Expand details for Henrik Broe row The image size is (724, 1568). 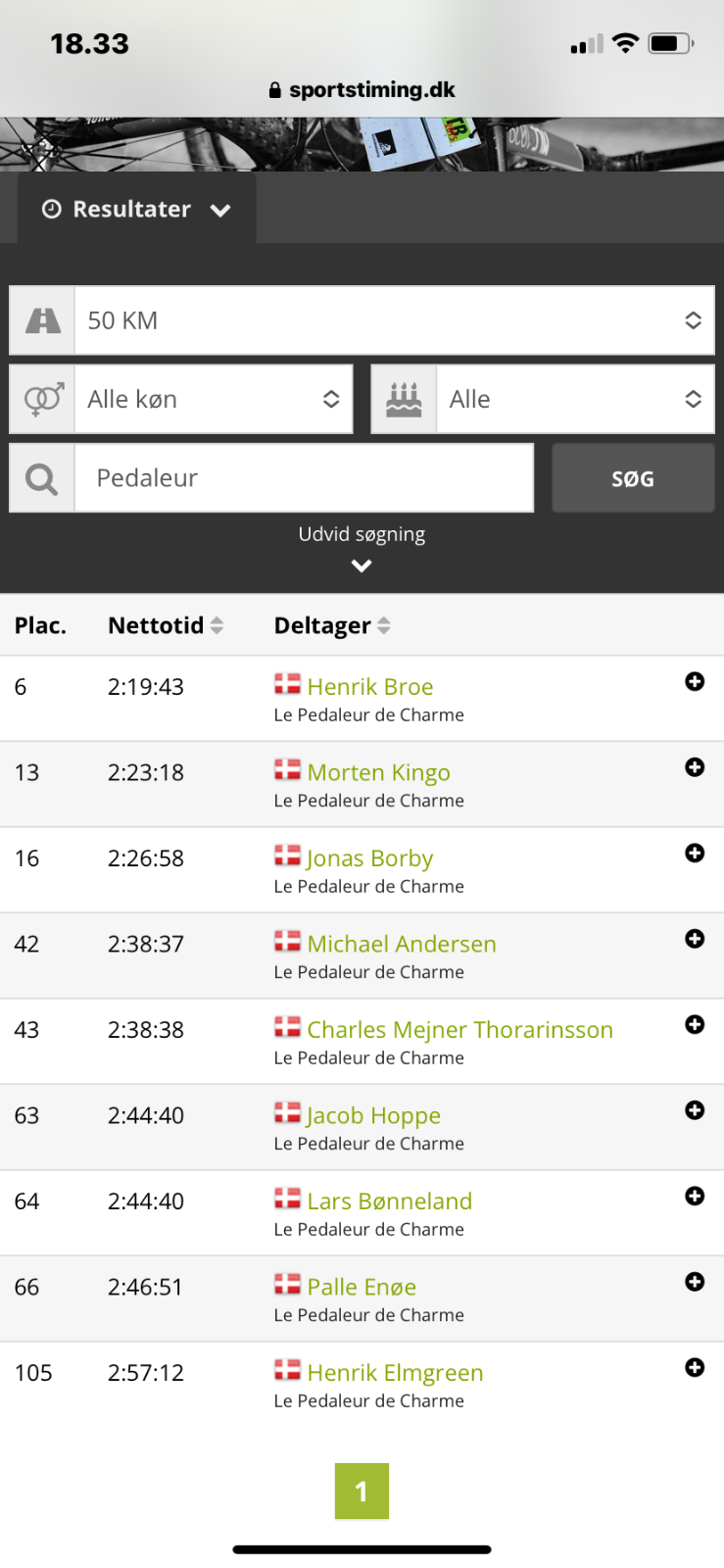coord(695,682)
